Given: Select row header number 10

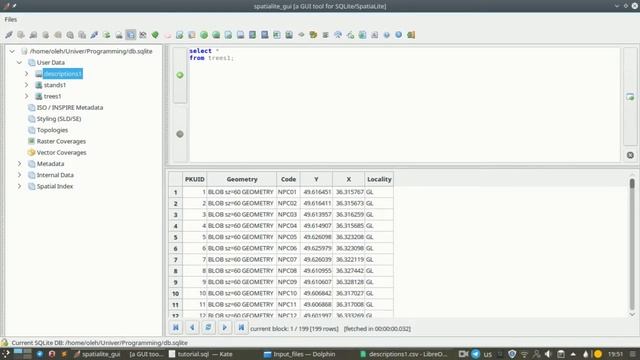Looking at the screenshot, I should tap(176, 293).
